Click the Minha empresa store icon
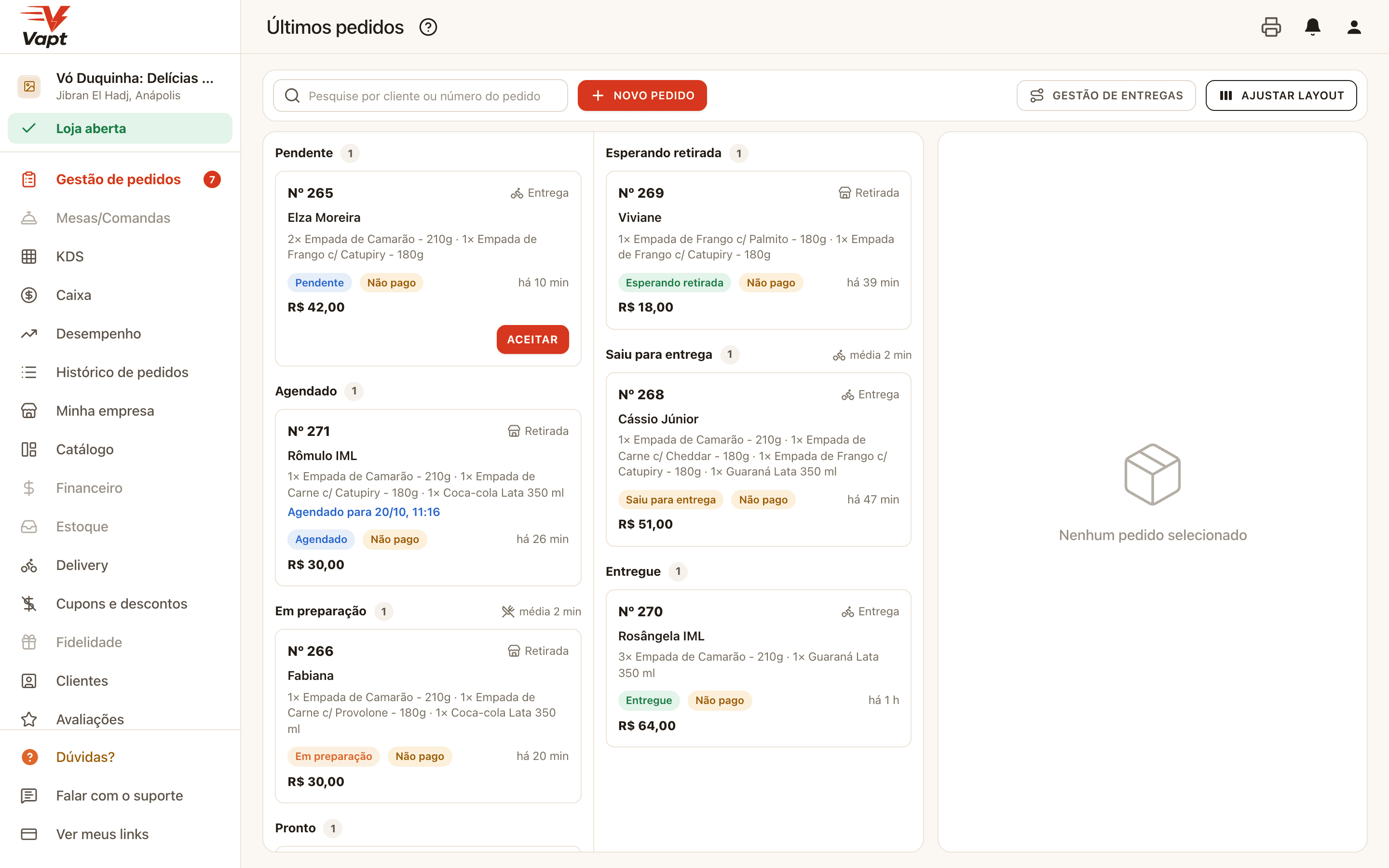The image size is (1389, 868). 29,410
